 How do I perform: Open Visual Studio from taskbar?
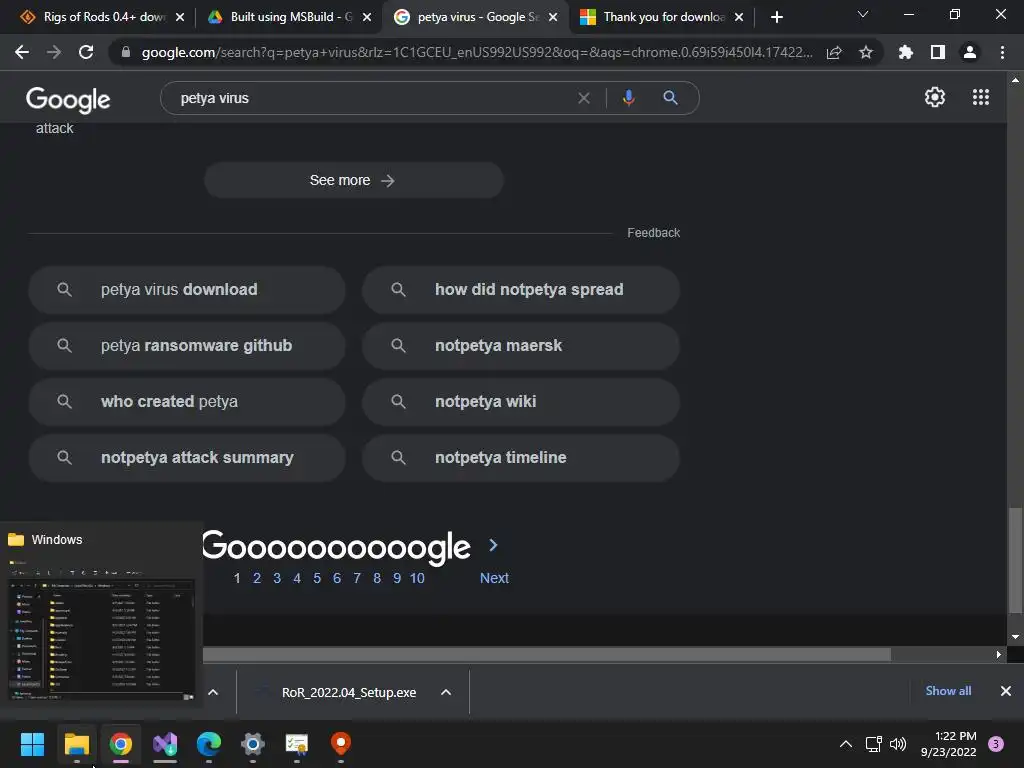pyautogui.click(x=165, y=744)
